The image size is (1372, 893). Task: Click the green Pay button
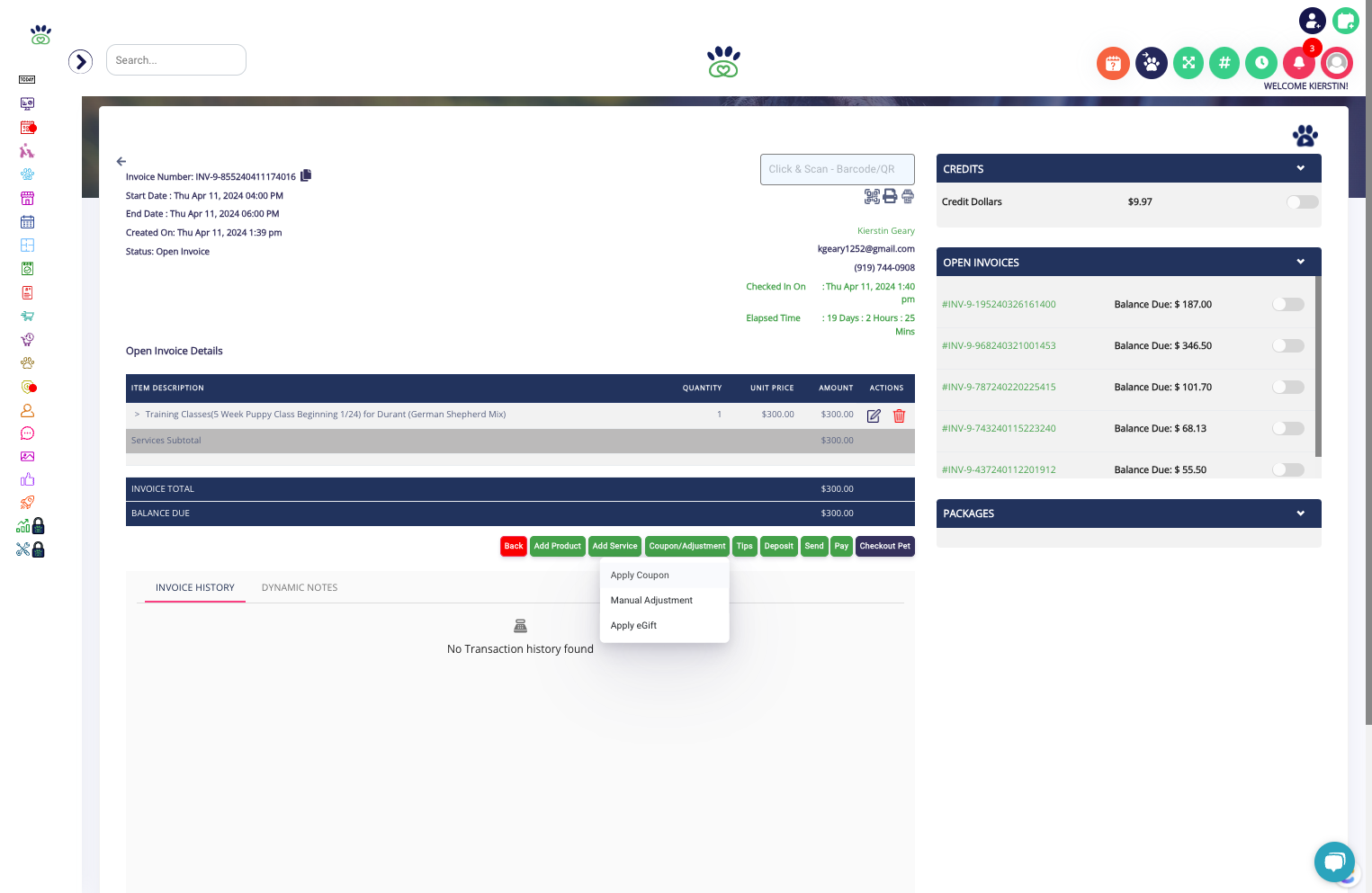click(x=842, y=546)
